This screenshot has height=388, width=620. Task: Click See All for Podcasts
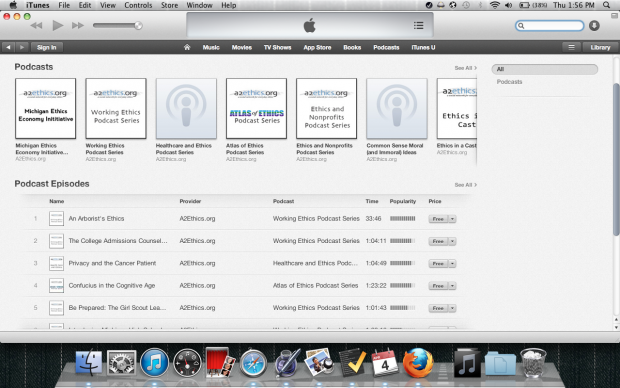click(x=465, y=68)
